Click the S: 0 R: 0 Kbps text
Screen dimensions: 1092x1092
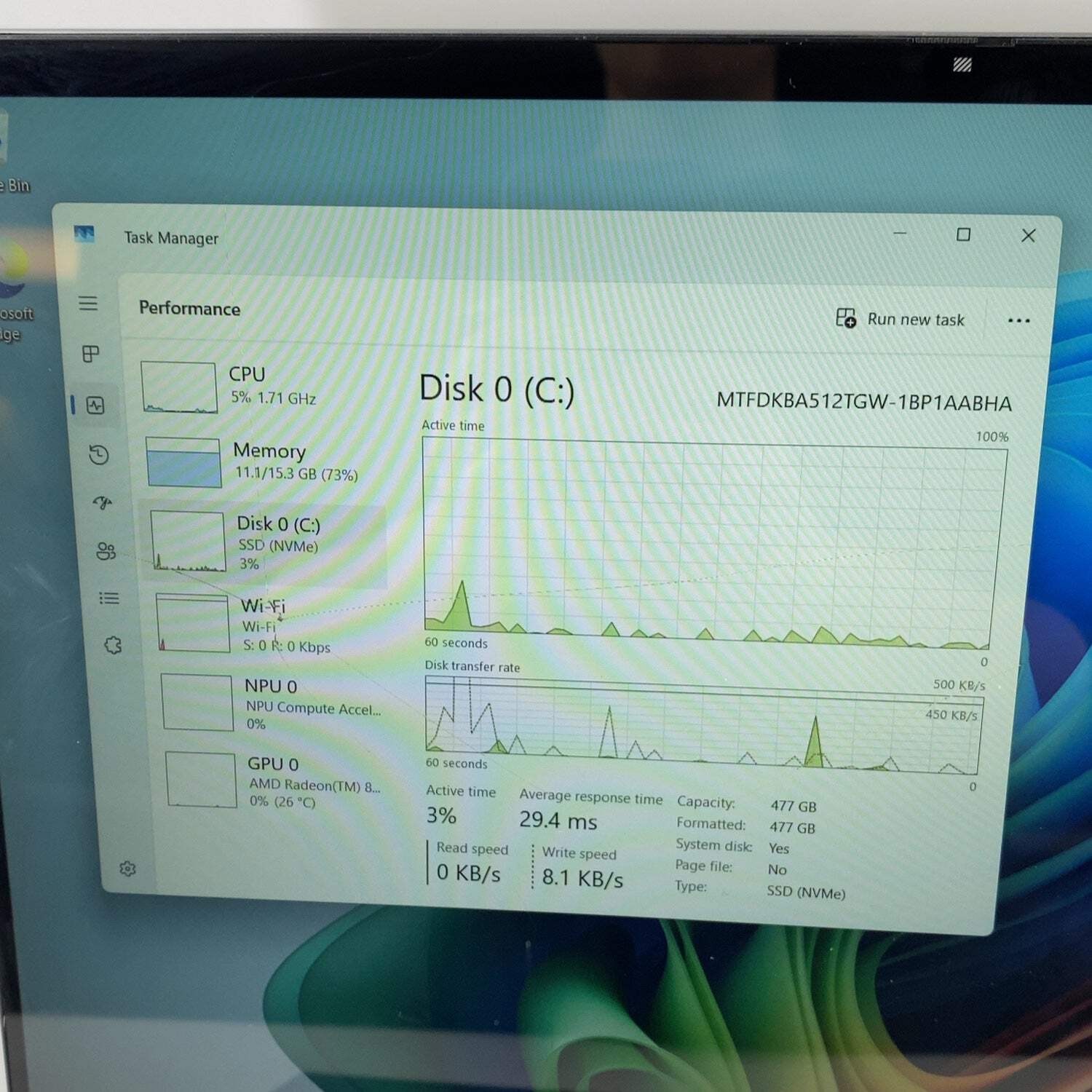[287, 646]
